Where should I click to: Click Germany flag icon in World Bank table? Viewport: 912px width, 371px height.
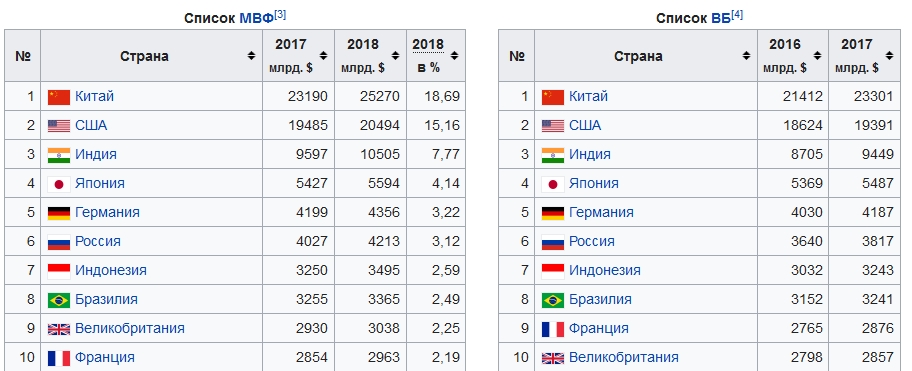(553, 213)
